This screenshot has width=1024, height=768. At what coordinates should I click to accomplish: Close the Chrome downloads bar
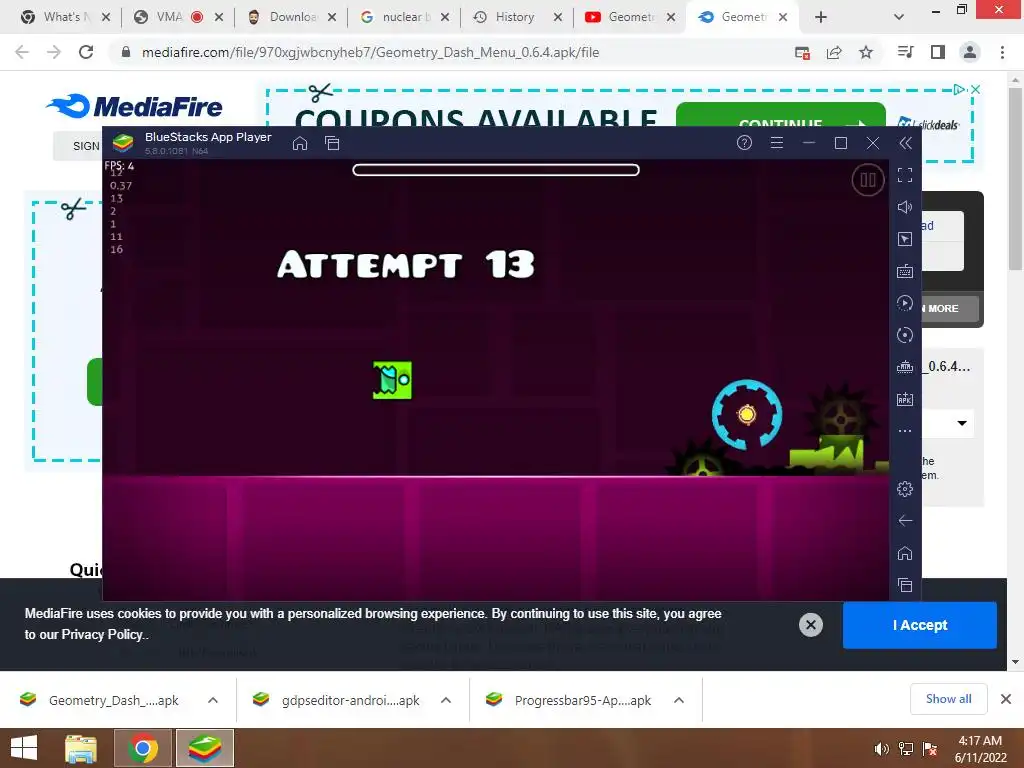click(x=1006, y=699)
